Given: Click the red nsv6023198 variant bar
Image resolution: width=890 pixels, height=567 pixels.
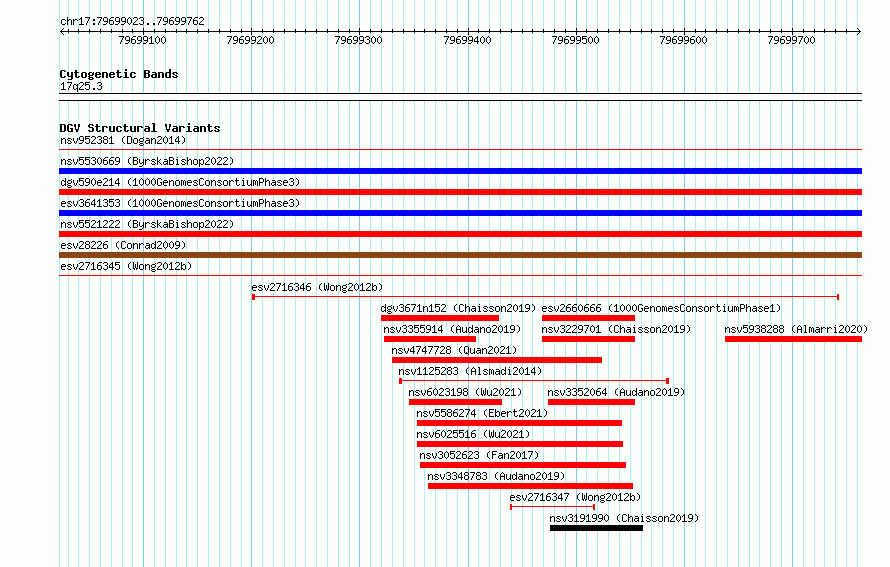Looking at the screenshot, I should coord(455,402).
